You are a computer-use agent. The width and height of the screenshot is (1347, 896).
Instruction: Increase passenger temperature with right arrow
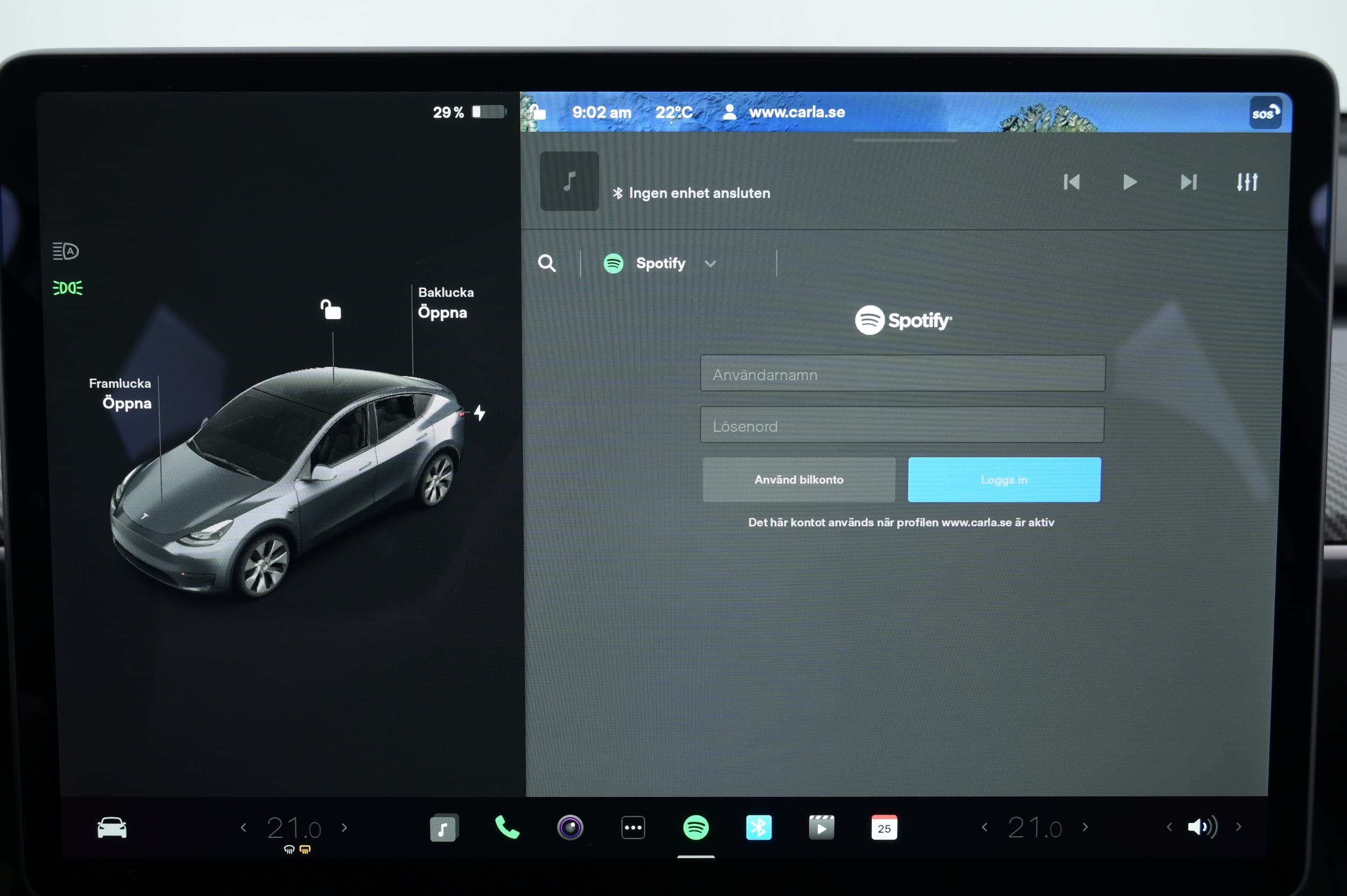pos(1085,827)
